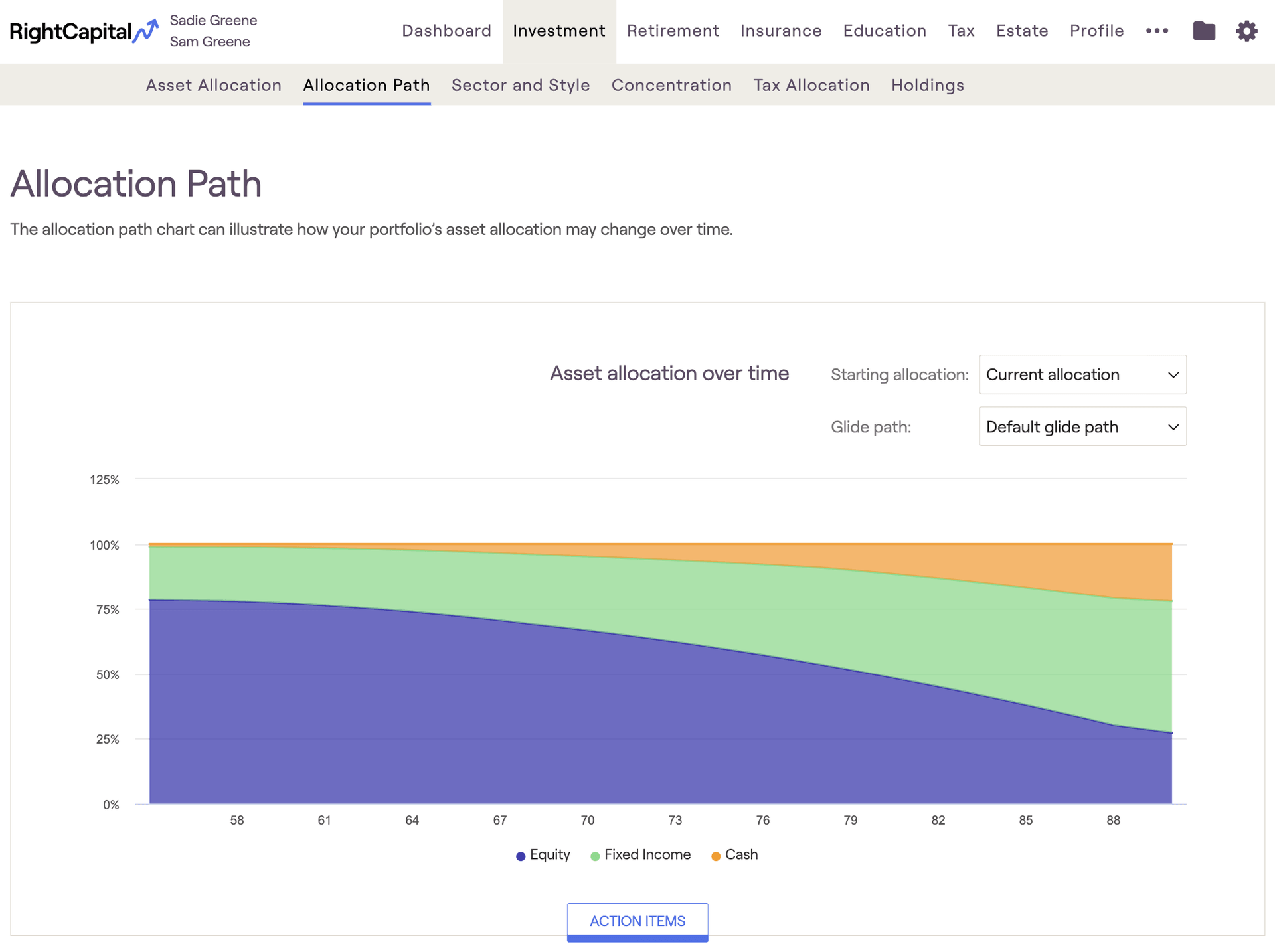
Task: Go to the Concentration tab
Action: [671, 86]
